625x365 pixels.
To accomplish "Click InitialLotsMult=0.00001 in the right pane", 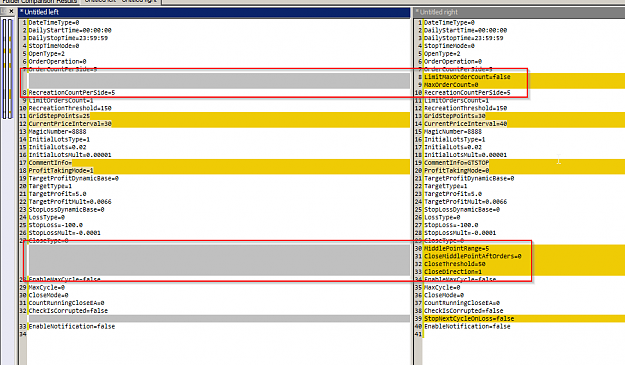I will (x=465, y=155).
